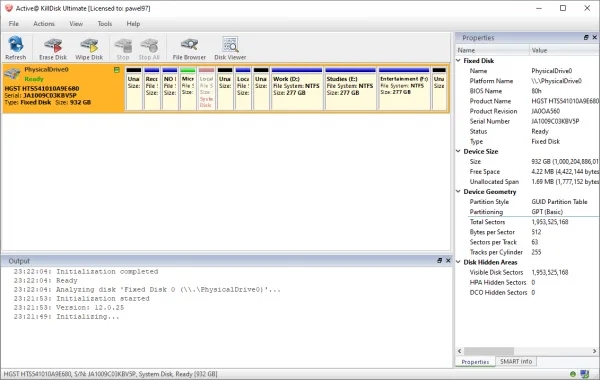The image size is (600, 380).
Task: Select the Platform Name property row
Action: [x=527, y=81]
